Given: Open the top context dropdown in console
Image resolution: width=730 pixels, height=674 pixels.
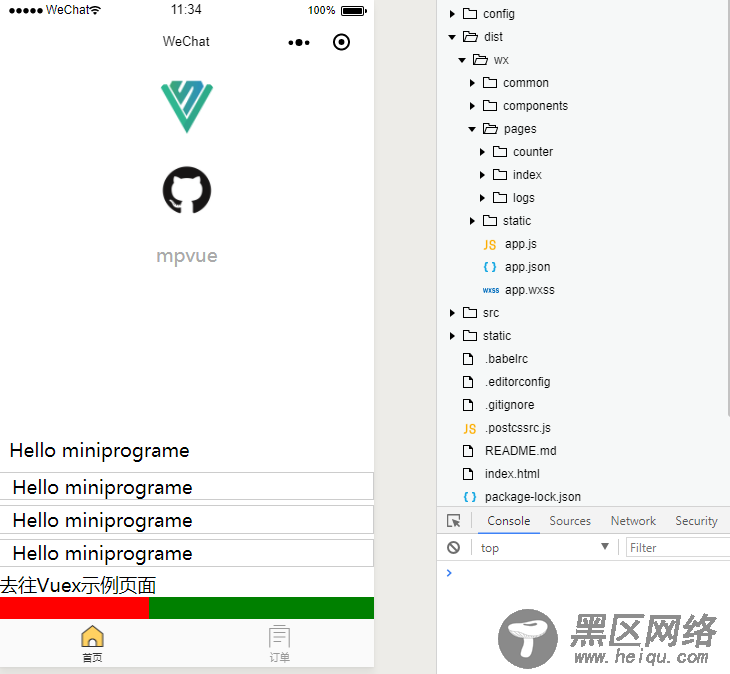Looking at the screenshot, I should [544, 547].
